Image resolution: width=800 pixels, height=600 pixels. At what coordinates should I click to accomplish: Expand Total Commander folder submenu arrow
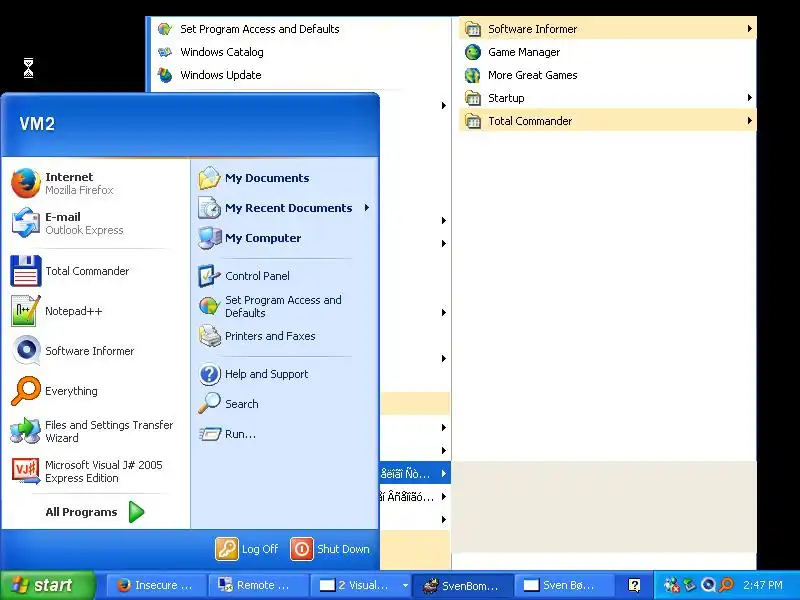click(749, 120)
